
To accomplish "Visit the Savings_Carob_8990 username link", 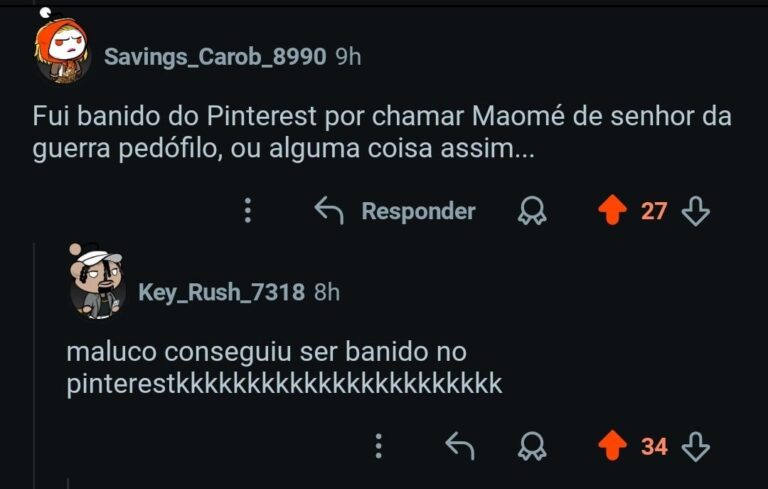I will coord(215,57).
